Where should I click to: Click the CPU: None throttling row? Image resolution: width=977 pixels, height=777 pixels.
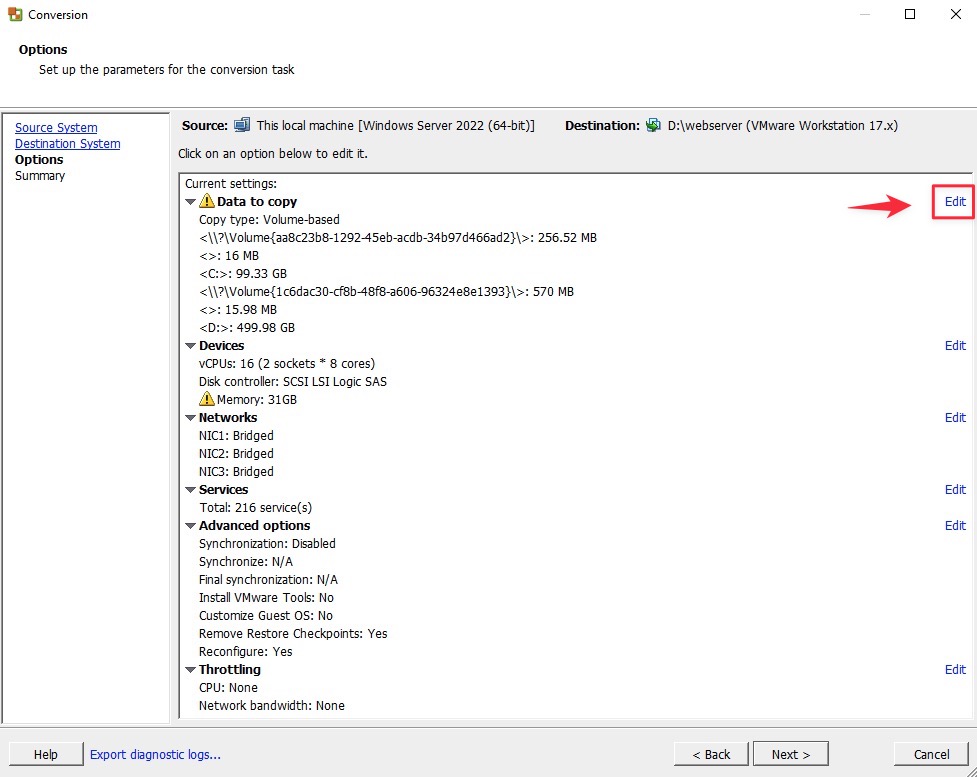tap(228, 688)
